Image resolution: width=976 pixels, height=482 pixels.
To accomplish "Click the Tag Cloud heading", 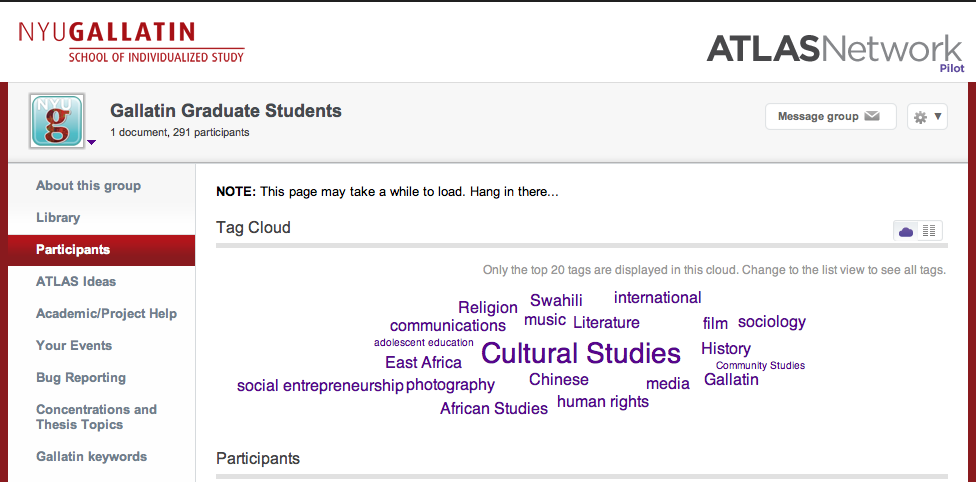I will coord(253,227).
